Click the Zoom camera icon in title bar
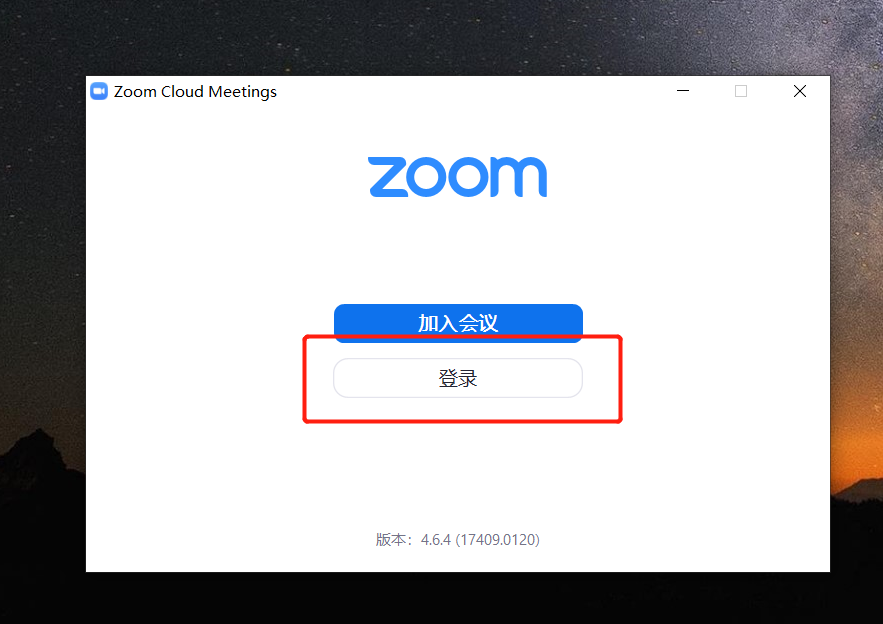This screenshot has width=883, height=624. [99, 91]
